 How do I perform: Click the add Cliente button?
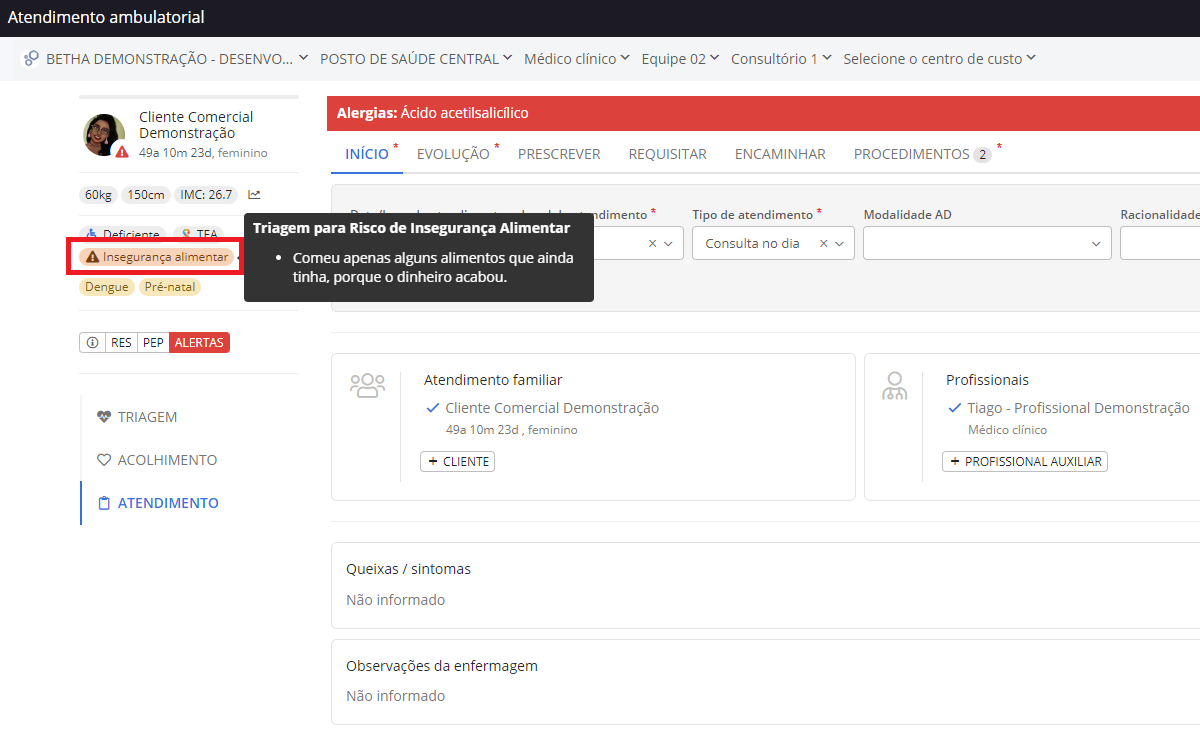(457, 461)
